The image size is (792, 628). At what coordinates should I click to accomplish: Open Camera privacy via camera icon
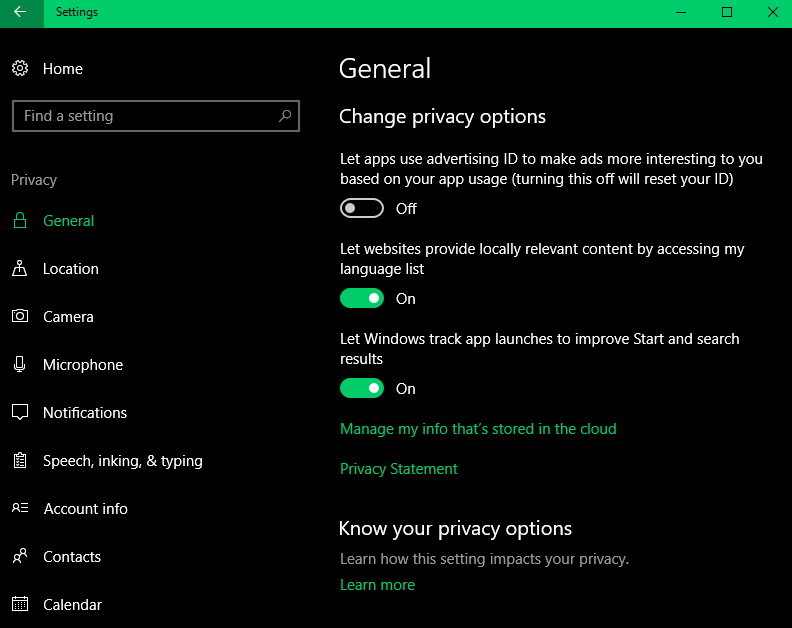point(20,317)
